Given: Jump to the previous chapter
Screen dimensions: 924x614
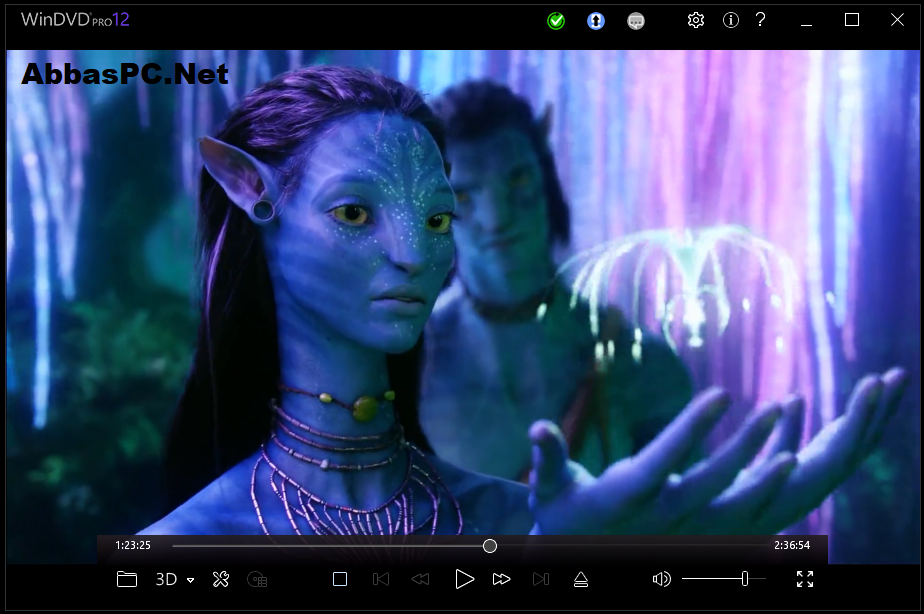Looking at the screenshot, I should (381, 579).
